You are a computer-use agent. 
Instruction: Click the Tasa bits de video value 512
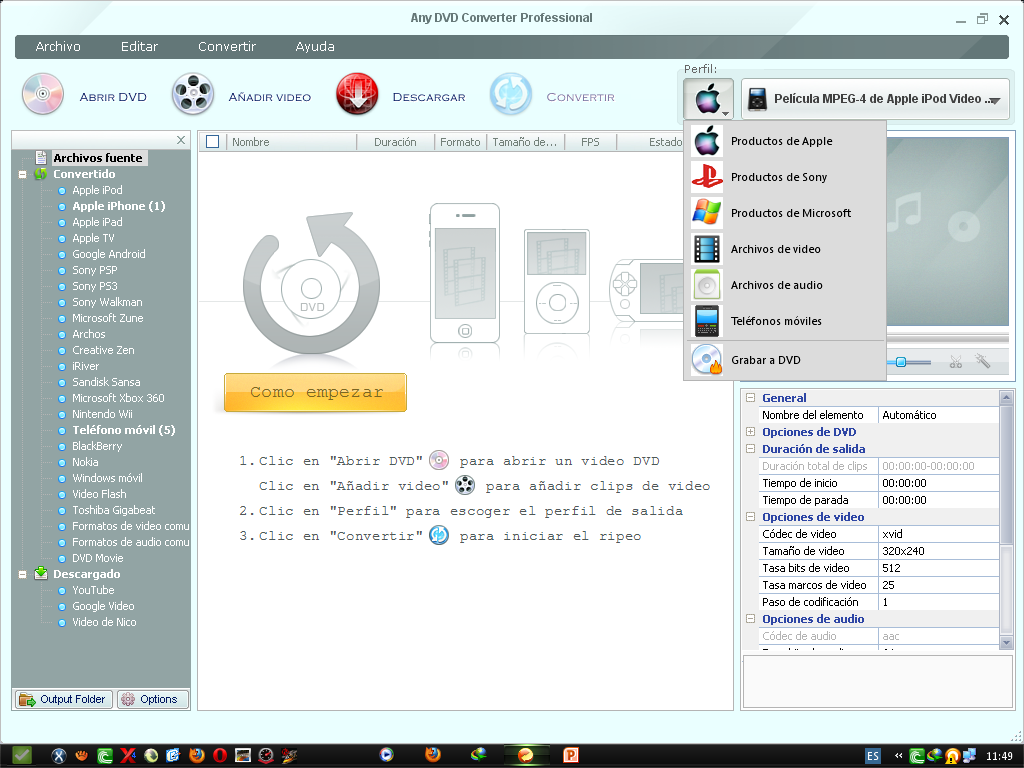(x=938, y=568)
